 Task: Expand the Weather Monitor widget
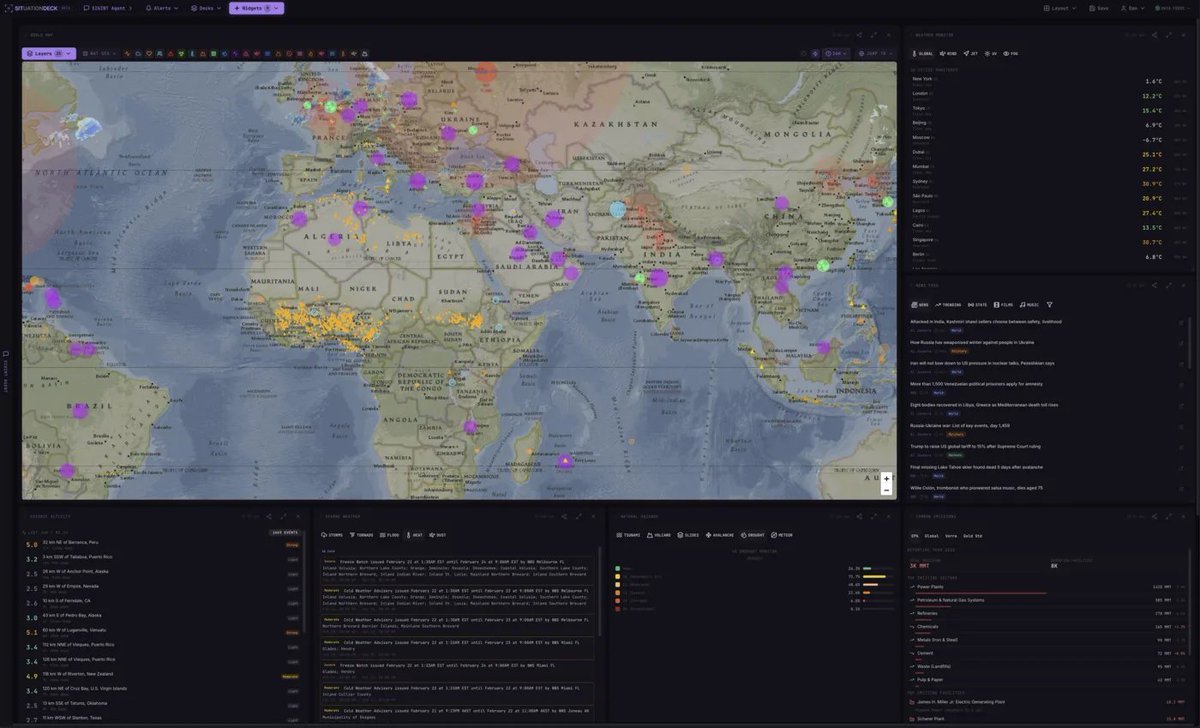1169,35
